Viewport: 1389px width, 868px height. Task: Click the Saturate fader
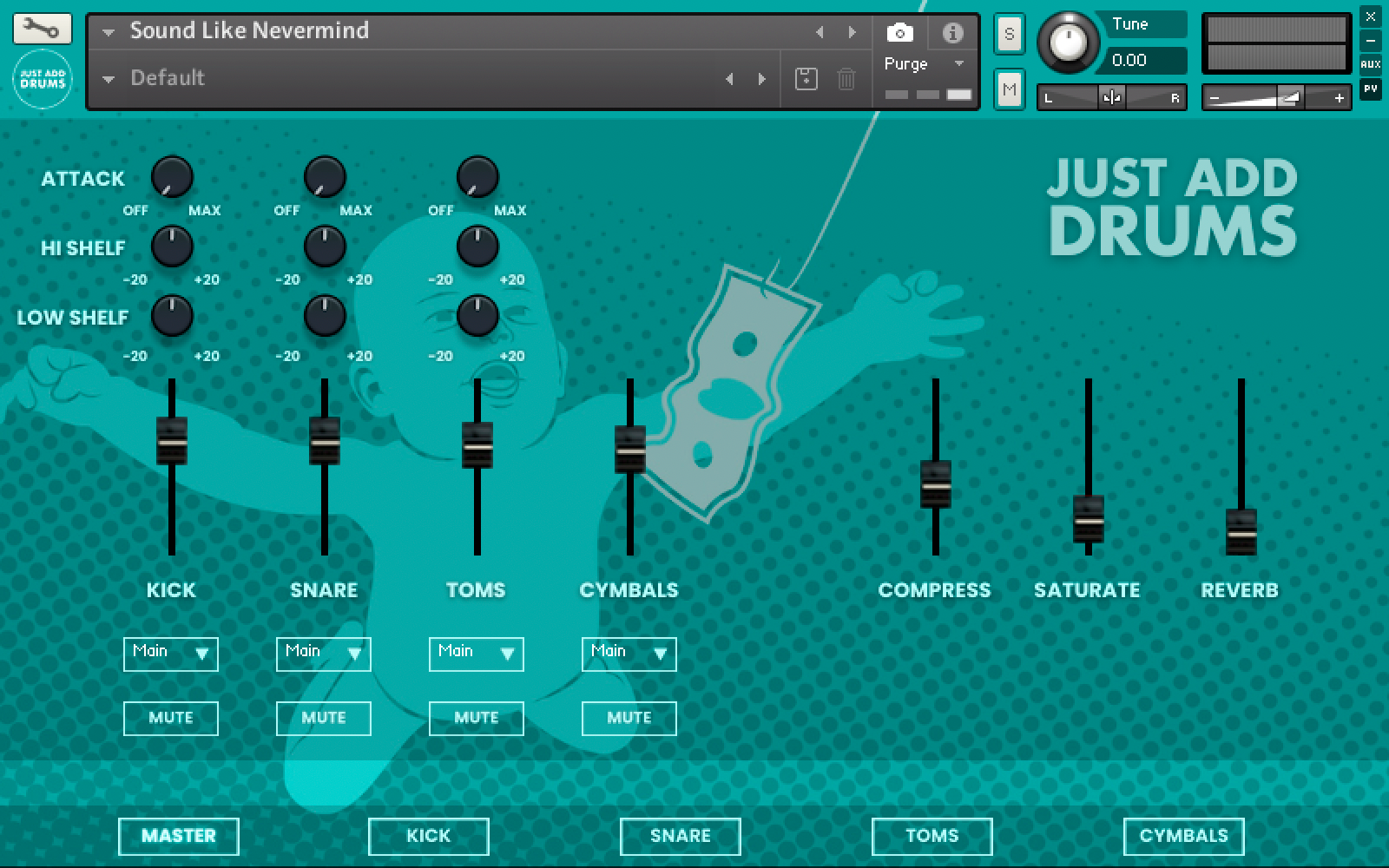(x=1089, y=519)
